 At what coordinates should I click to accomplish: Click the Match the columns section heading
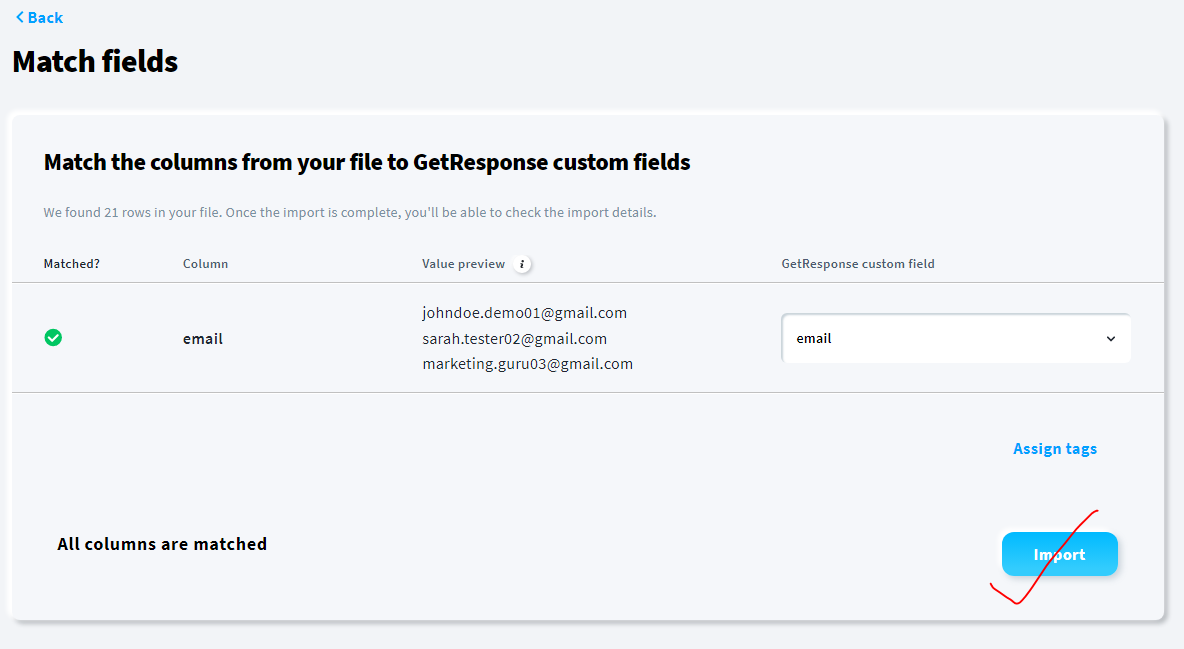[367, 162]
